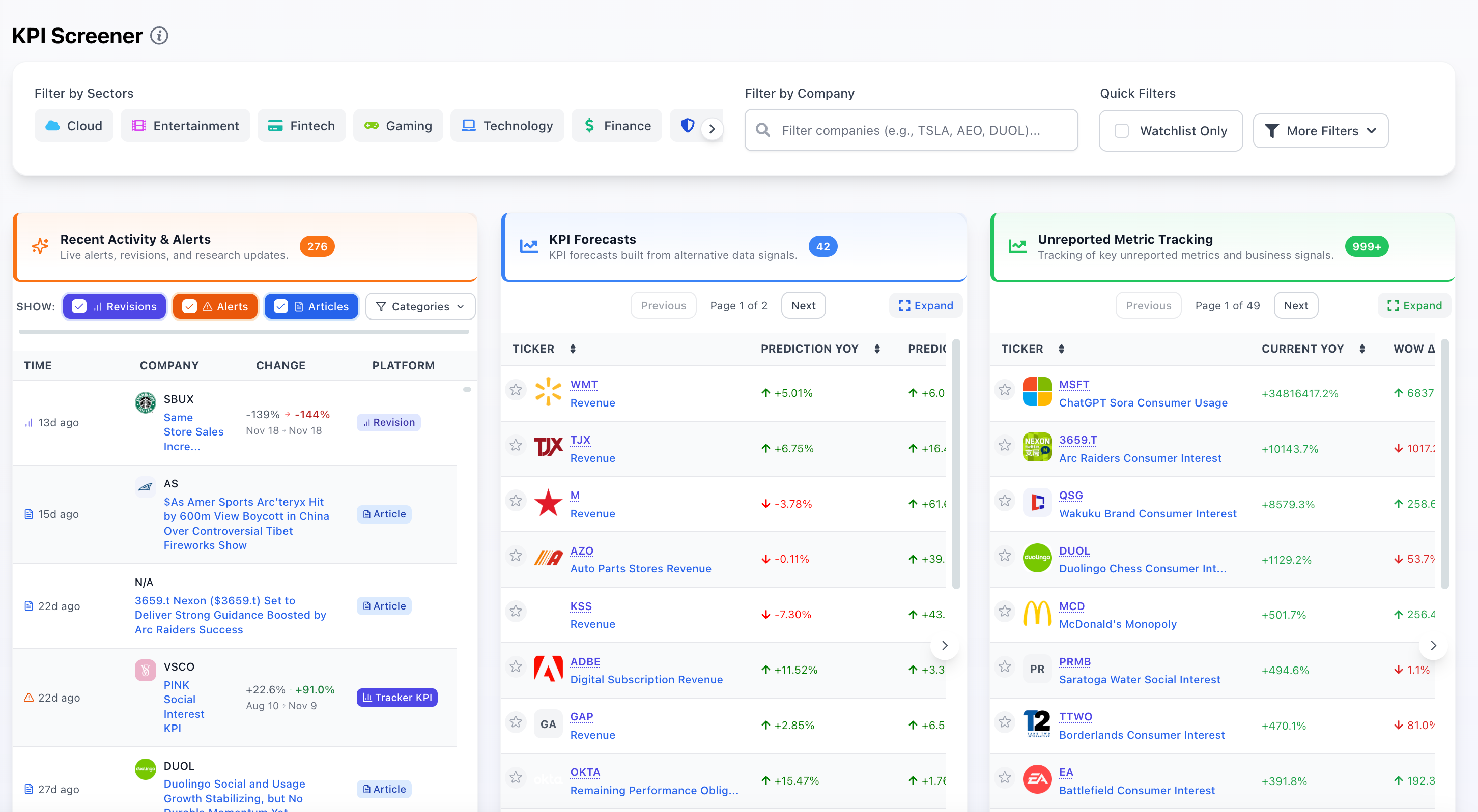Uncheck the Alerts show filter

pyautogui.click(x=189, y=306)
